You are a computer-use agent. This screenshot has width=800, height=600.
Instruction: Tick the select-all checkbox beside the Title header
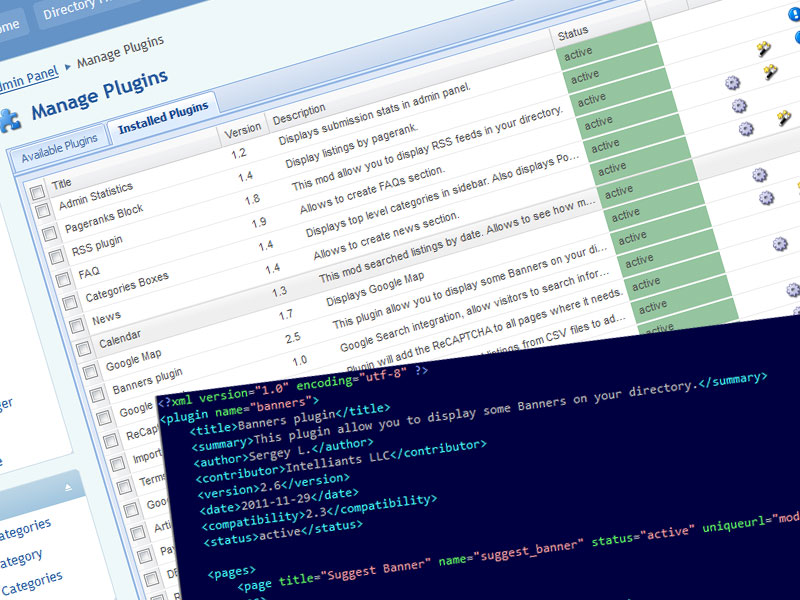(x=37, y=193)
